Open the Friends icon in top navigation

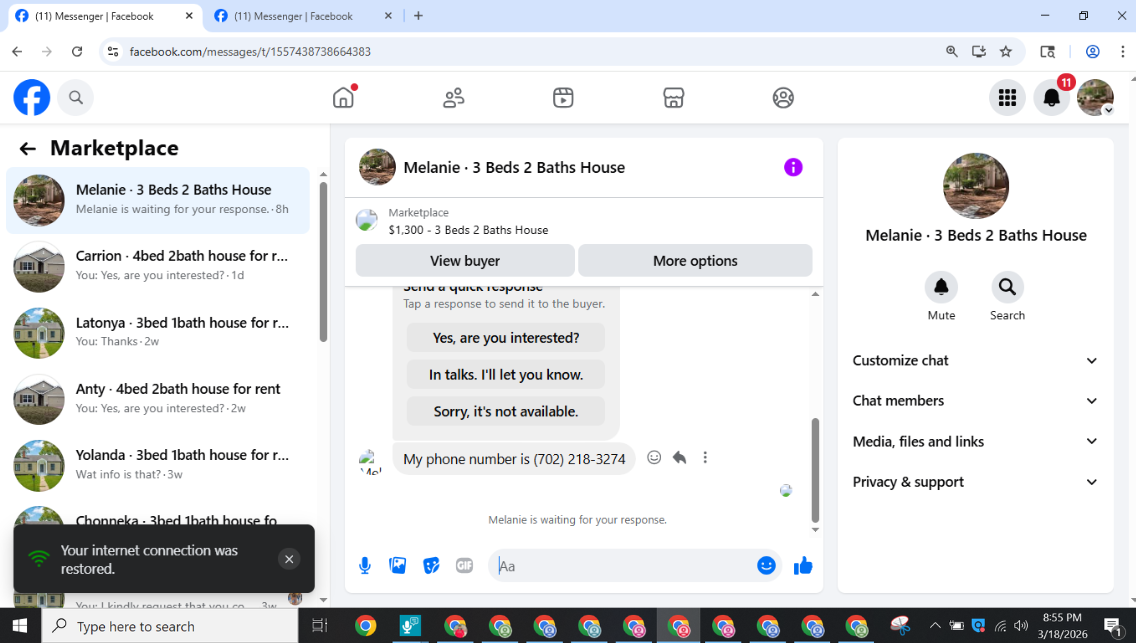click(454, 98)
